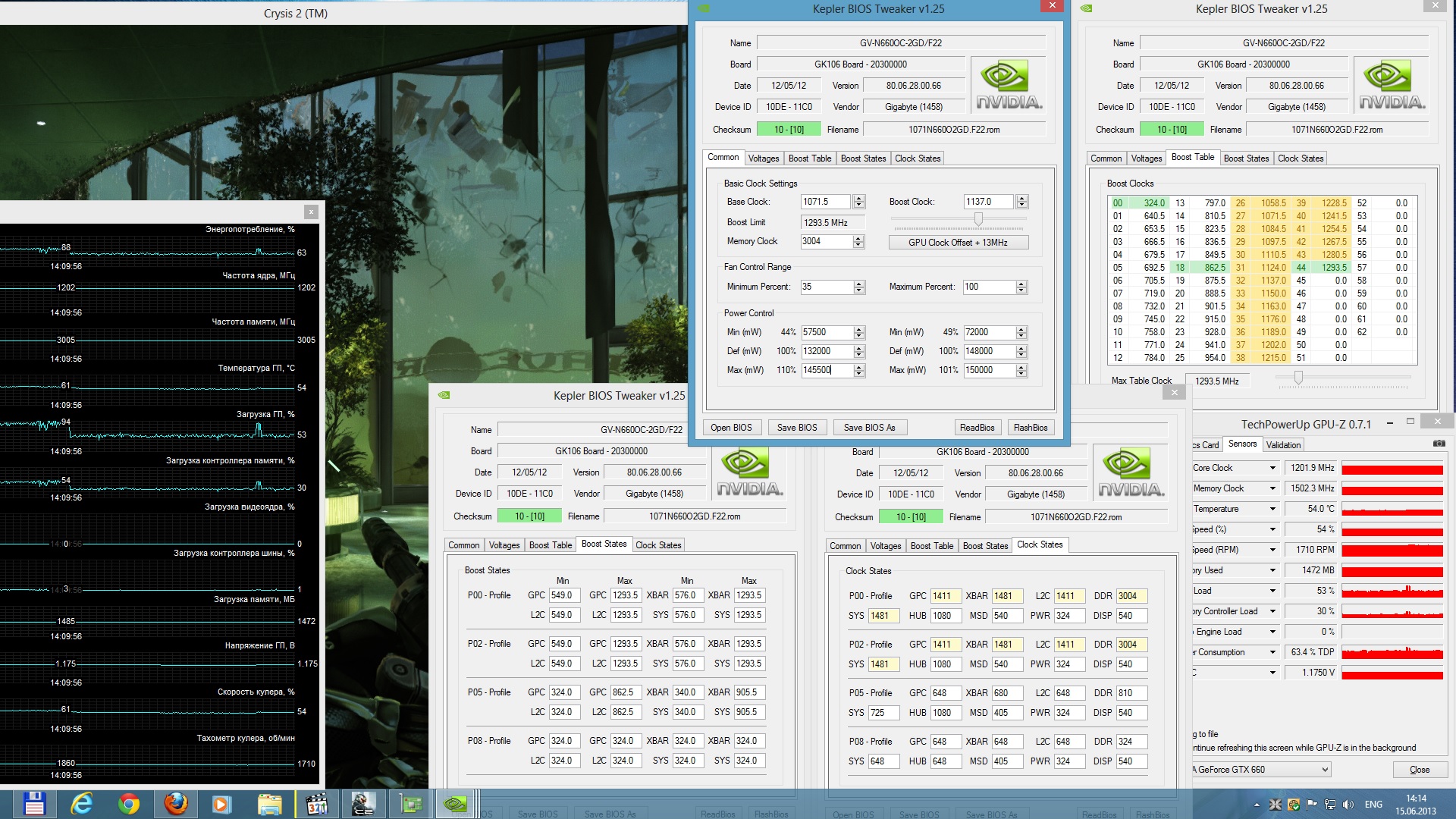Open network status icon in system tray
Viewport: 1456px width, 819px height.
[x=1330, y=805]
